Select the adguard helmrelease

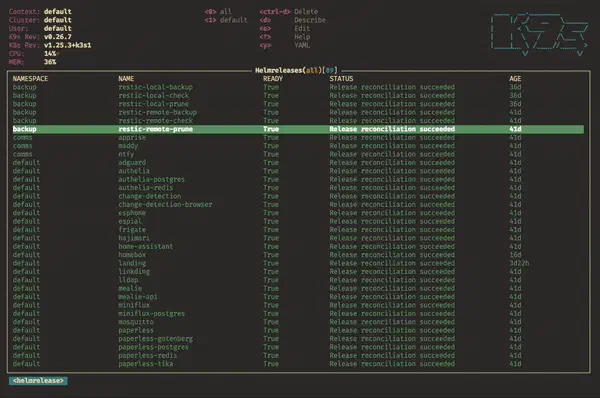pyautogui.click(x=298, y=163)
